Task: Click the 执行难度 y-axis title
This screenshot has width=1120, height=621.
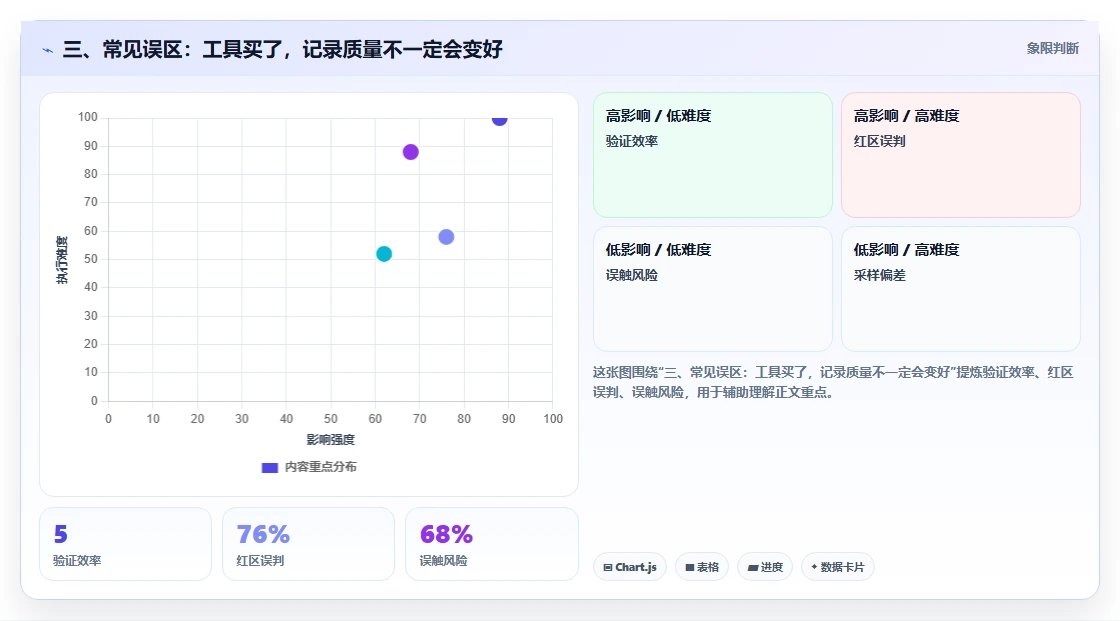Action: point(62,259)
